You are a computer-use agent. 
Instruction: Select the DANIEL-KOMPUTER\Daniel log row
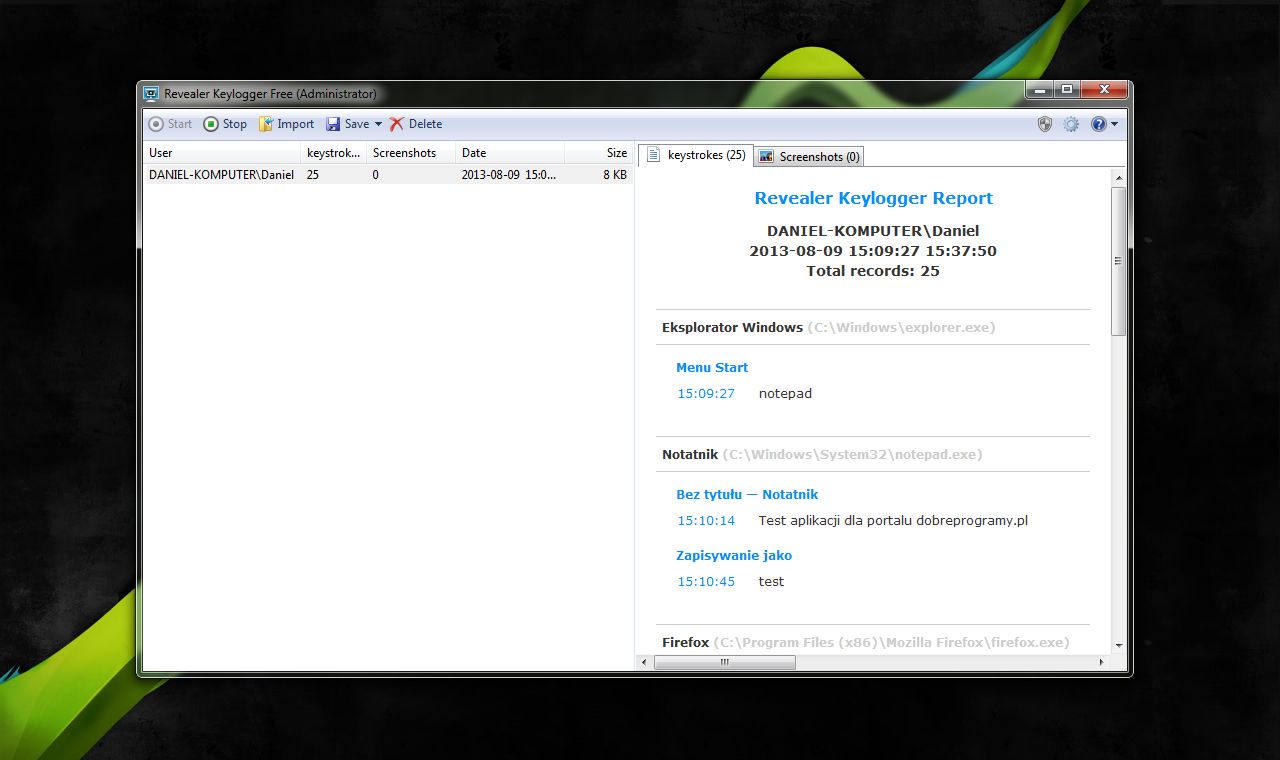pyautogui.click(x=388, y=174)
